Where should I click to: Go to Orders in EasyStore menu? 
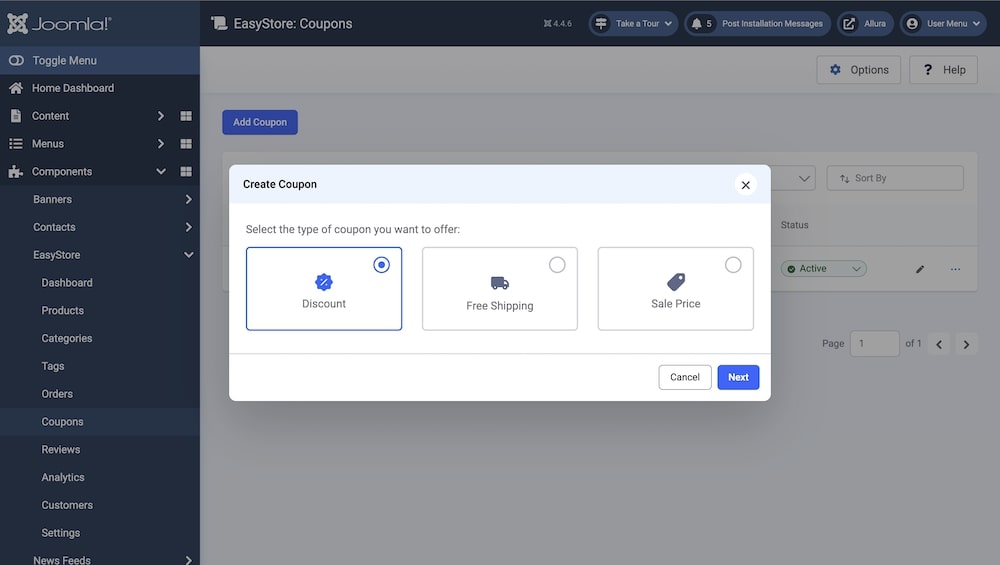click(x=57, y=394)
